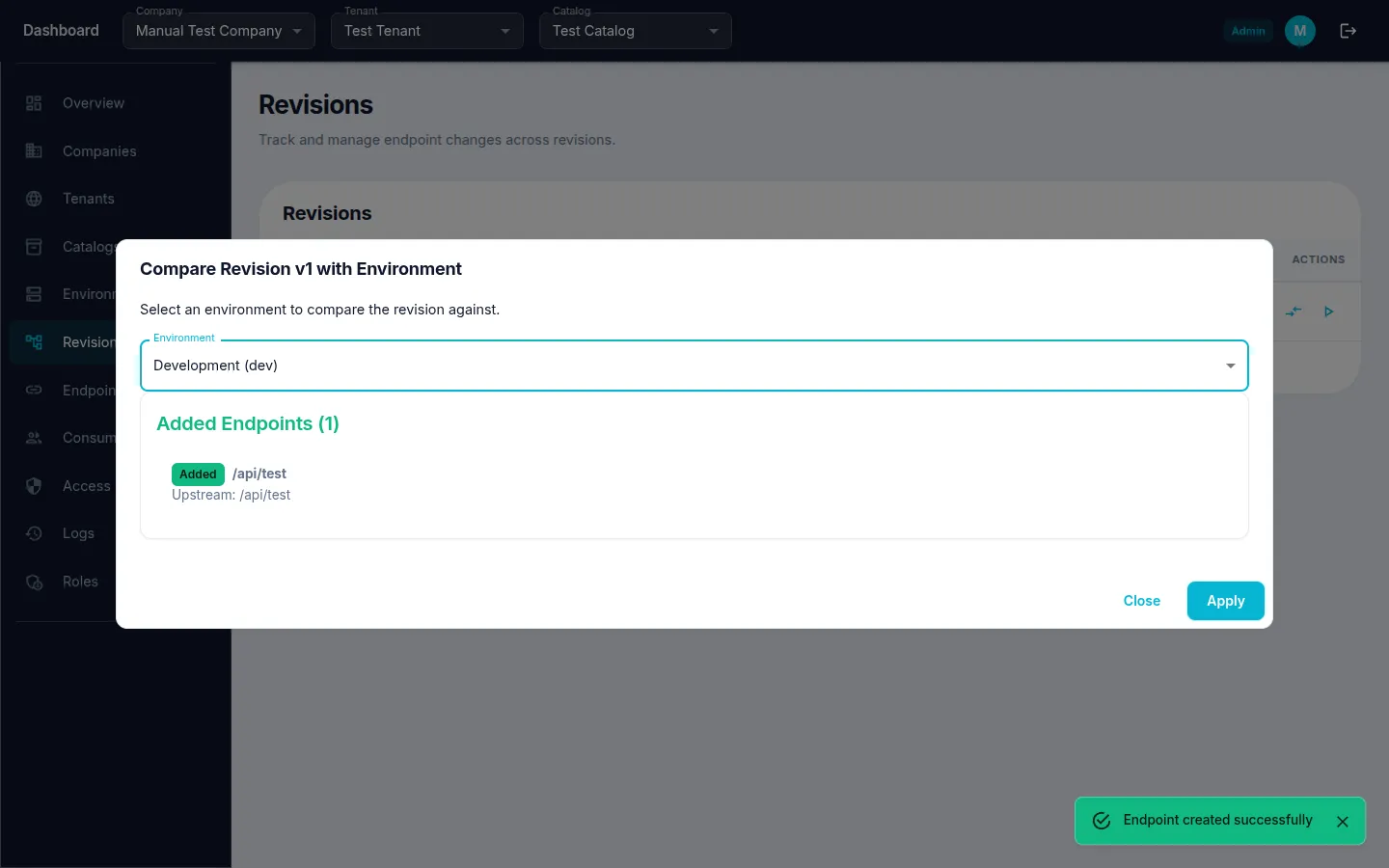Screen dimensions: 1389x868
Task: Expand the Company selector dropdown
Action: click(218, 31)
